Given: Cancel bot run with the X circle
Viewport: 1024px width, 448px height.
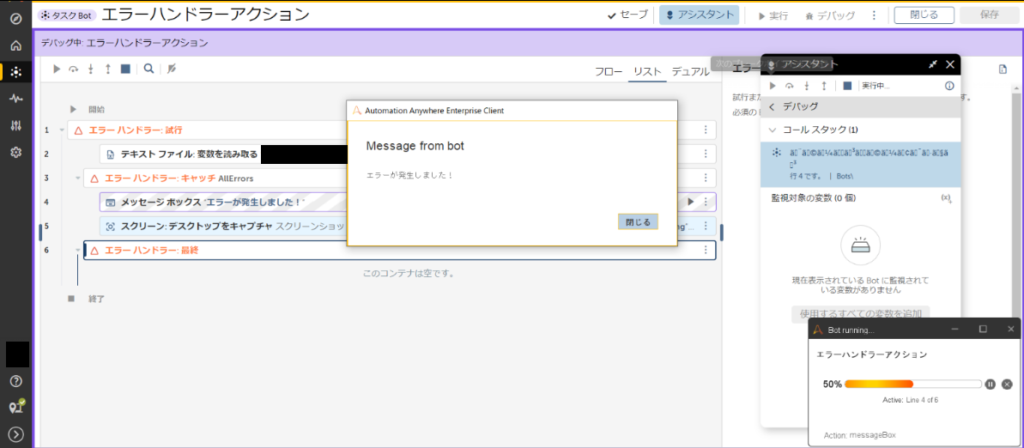Looking at the screenshot, I should pos(1006,384).
